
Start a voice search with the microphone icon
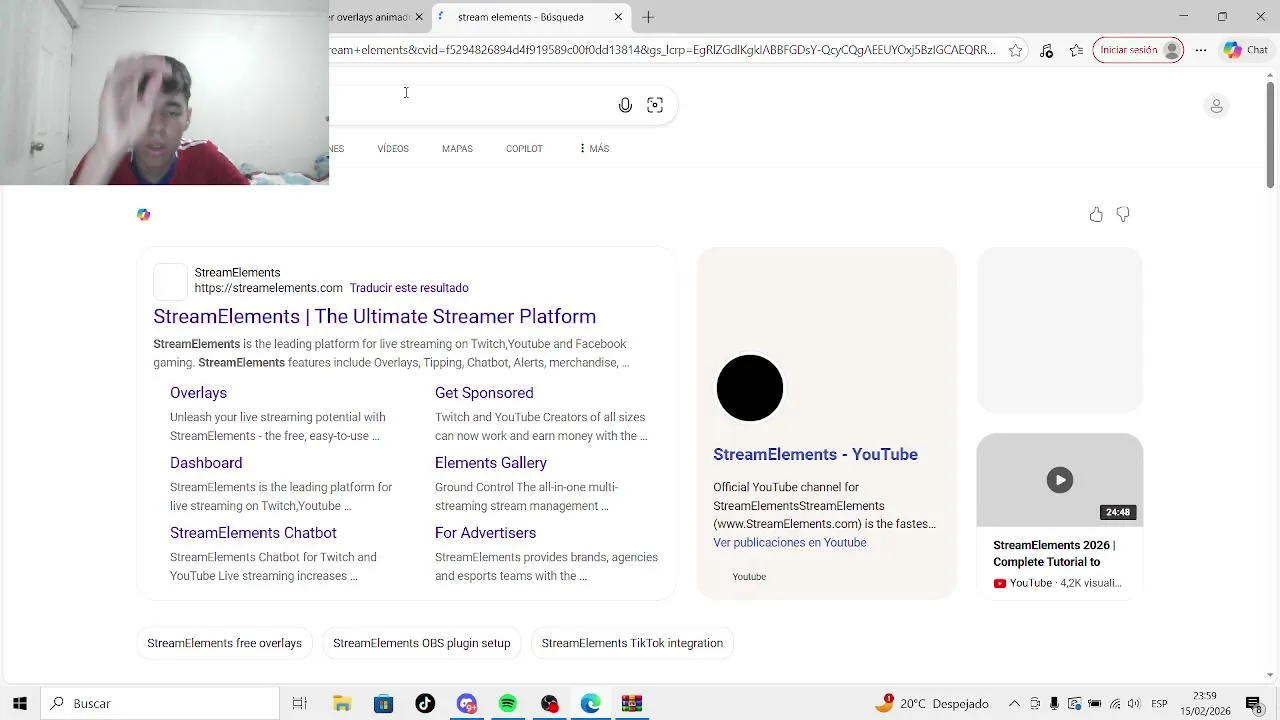pos(625,105)
